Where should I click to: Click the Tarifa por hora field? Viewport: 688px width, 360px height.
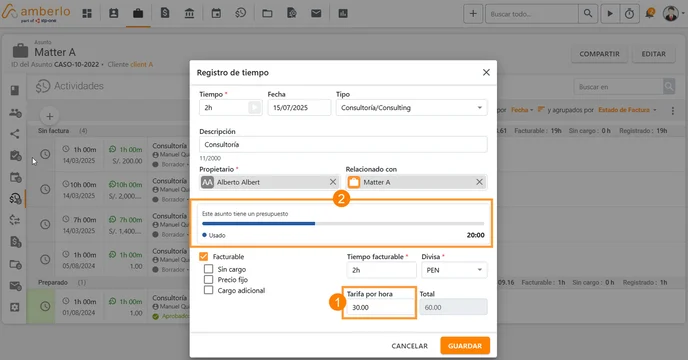[x=380, y=307]
